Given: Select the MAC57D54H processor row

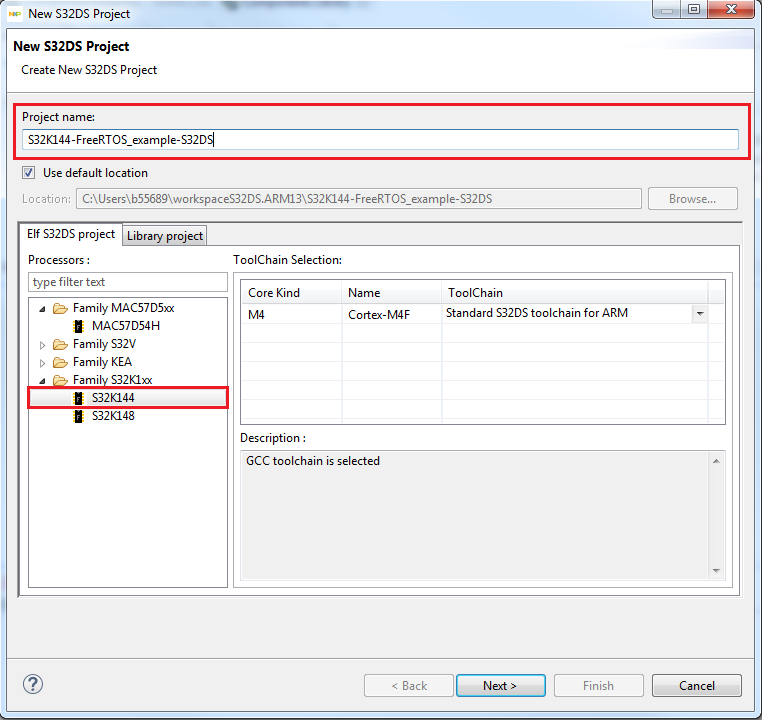Looking at the screenshot, I should click(x=127, y=326).
